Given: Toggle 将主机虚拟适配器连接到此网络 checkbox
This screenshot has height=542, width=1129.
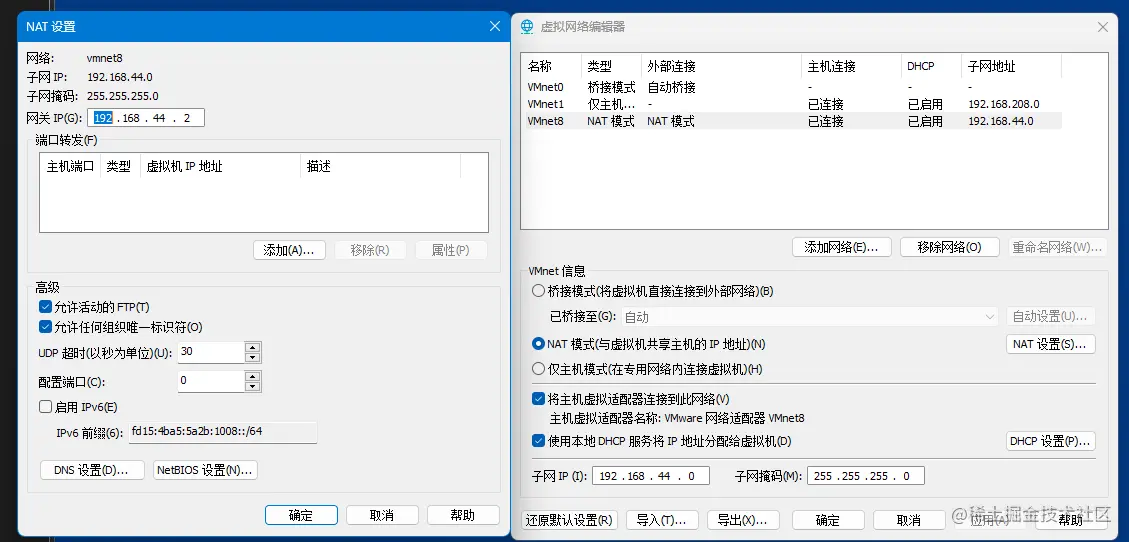Looking at the screenshot, I should [538, 398].
